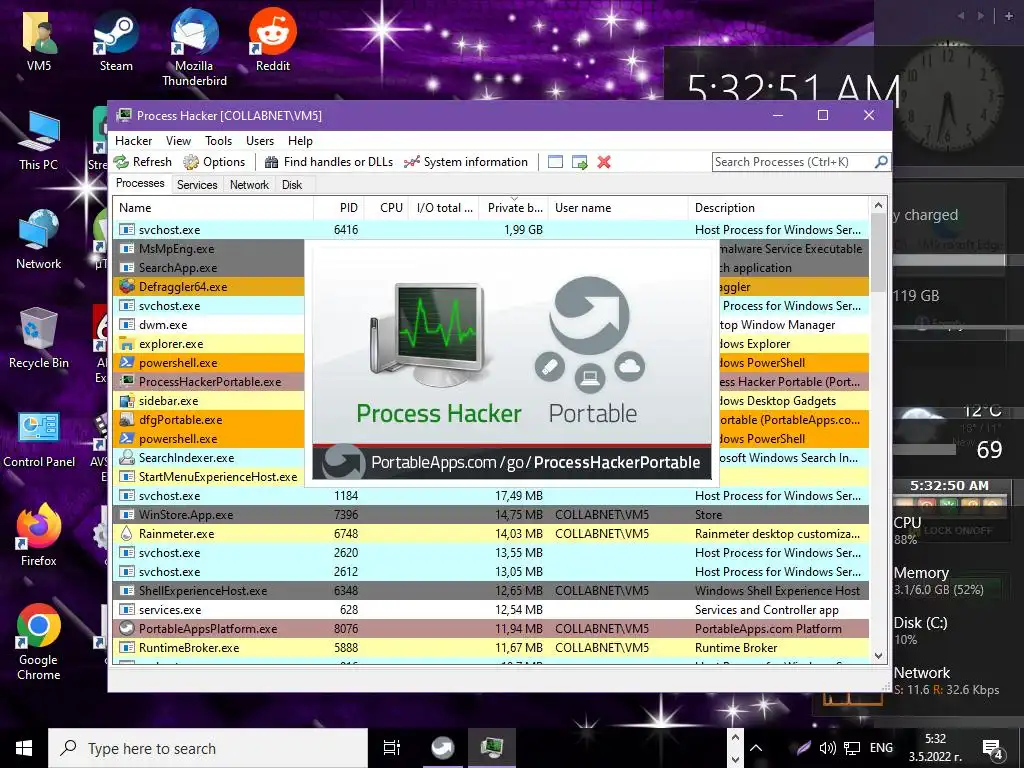Screen dimensions: 1024x768
Task: Open the Steam desktop shortcut
Action: tap(116, 40)
